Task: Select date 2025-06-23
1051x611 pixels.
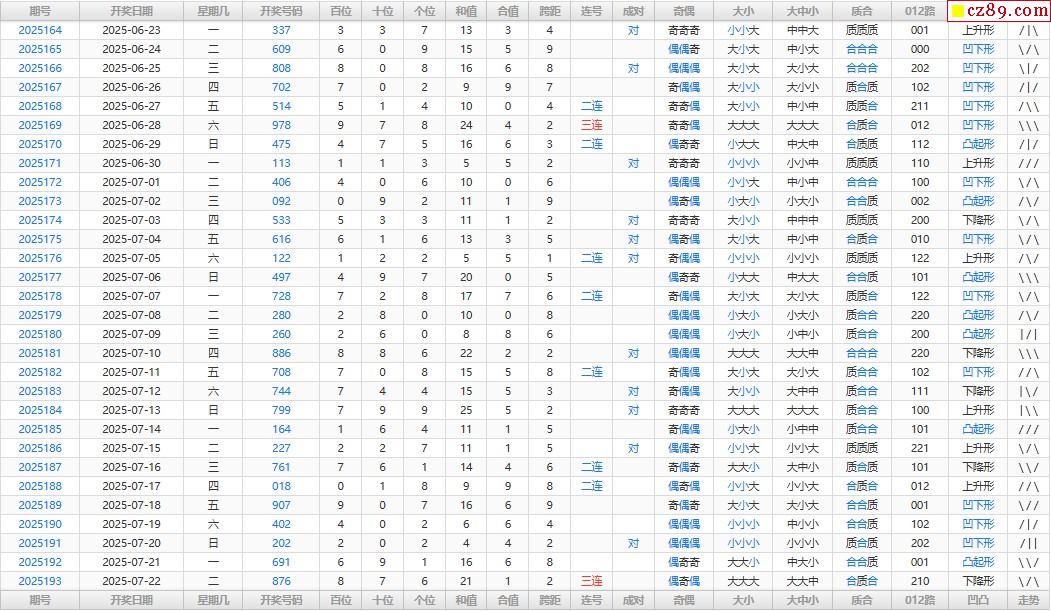Action: coord(131,30)
